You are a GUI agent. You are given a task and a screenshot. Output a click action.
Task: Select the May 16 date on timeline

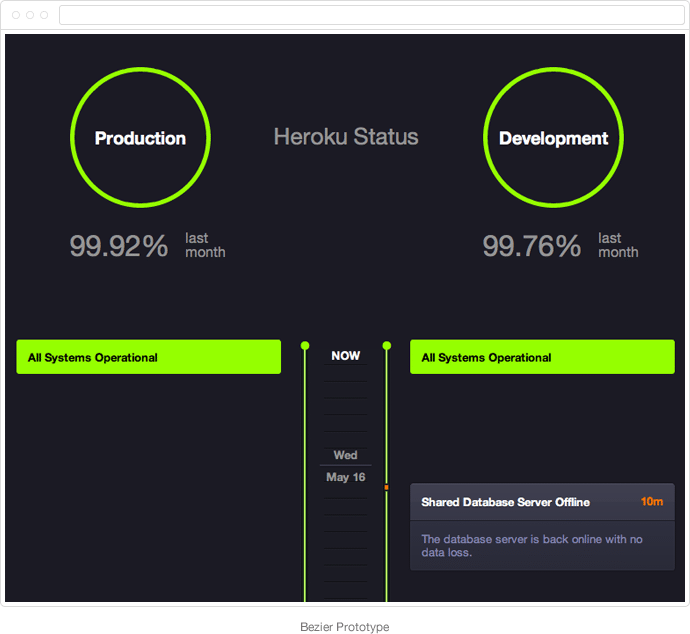[x=346, y=477]
